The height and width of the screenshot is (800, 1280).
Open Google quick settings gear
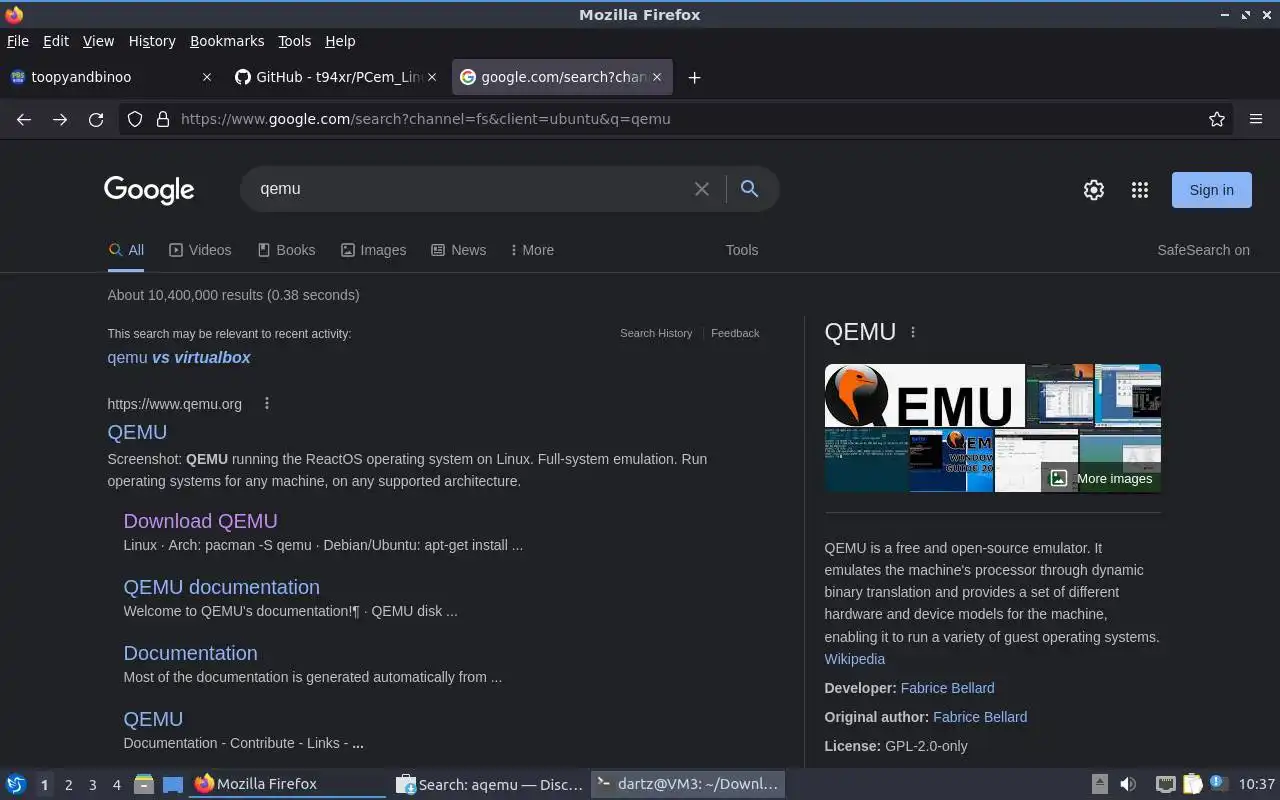coord(1094,190)
